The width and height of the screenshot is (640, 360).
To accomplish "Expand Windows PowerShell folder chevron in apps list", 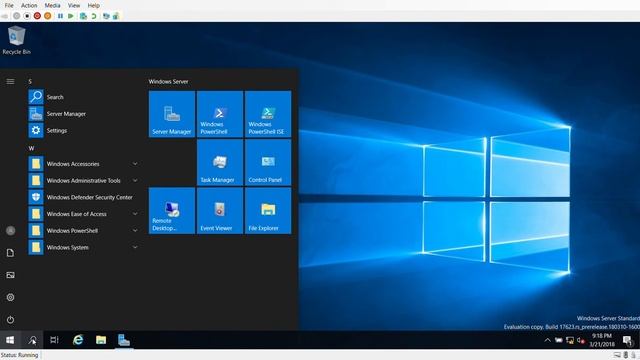I will pyautogui.click(x=135, y=231).
